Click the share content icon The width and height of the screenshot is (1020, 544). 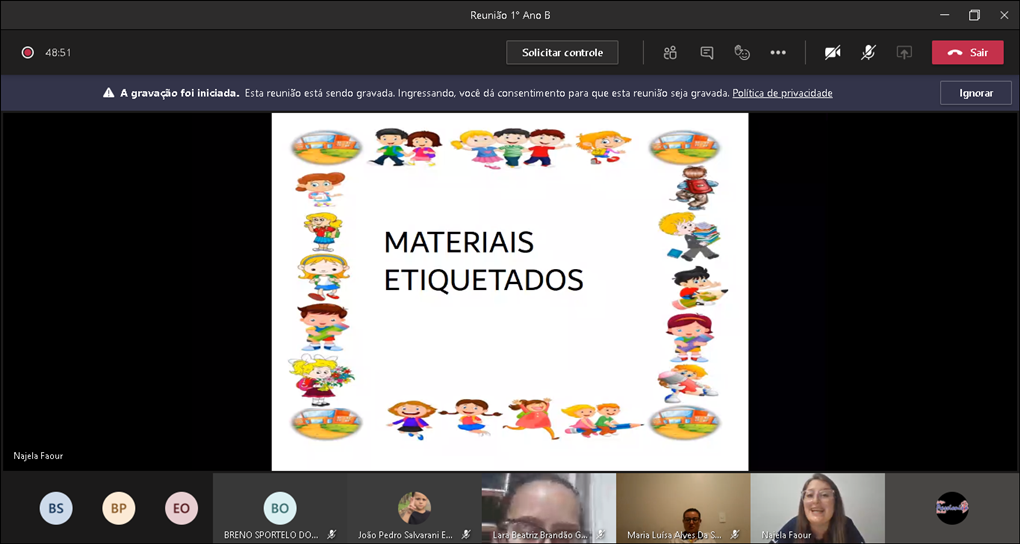click(904, 53)
